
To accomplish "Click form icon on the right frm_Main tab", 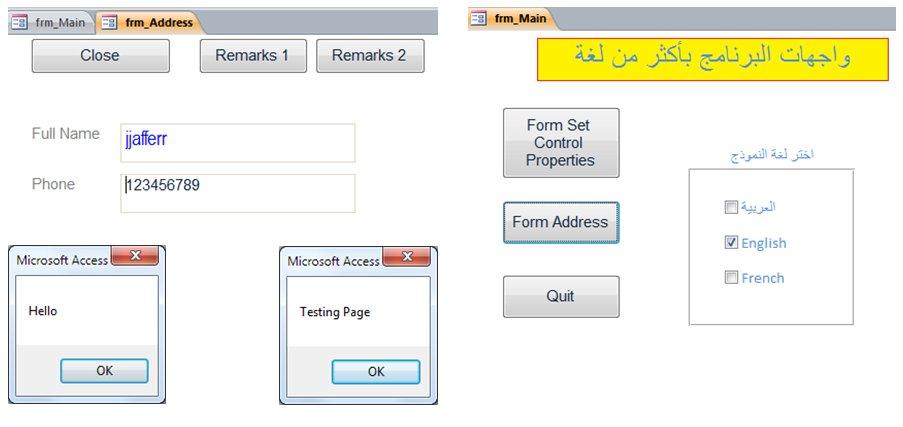I will pos(479,18).
